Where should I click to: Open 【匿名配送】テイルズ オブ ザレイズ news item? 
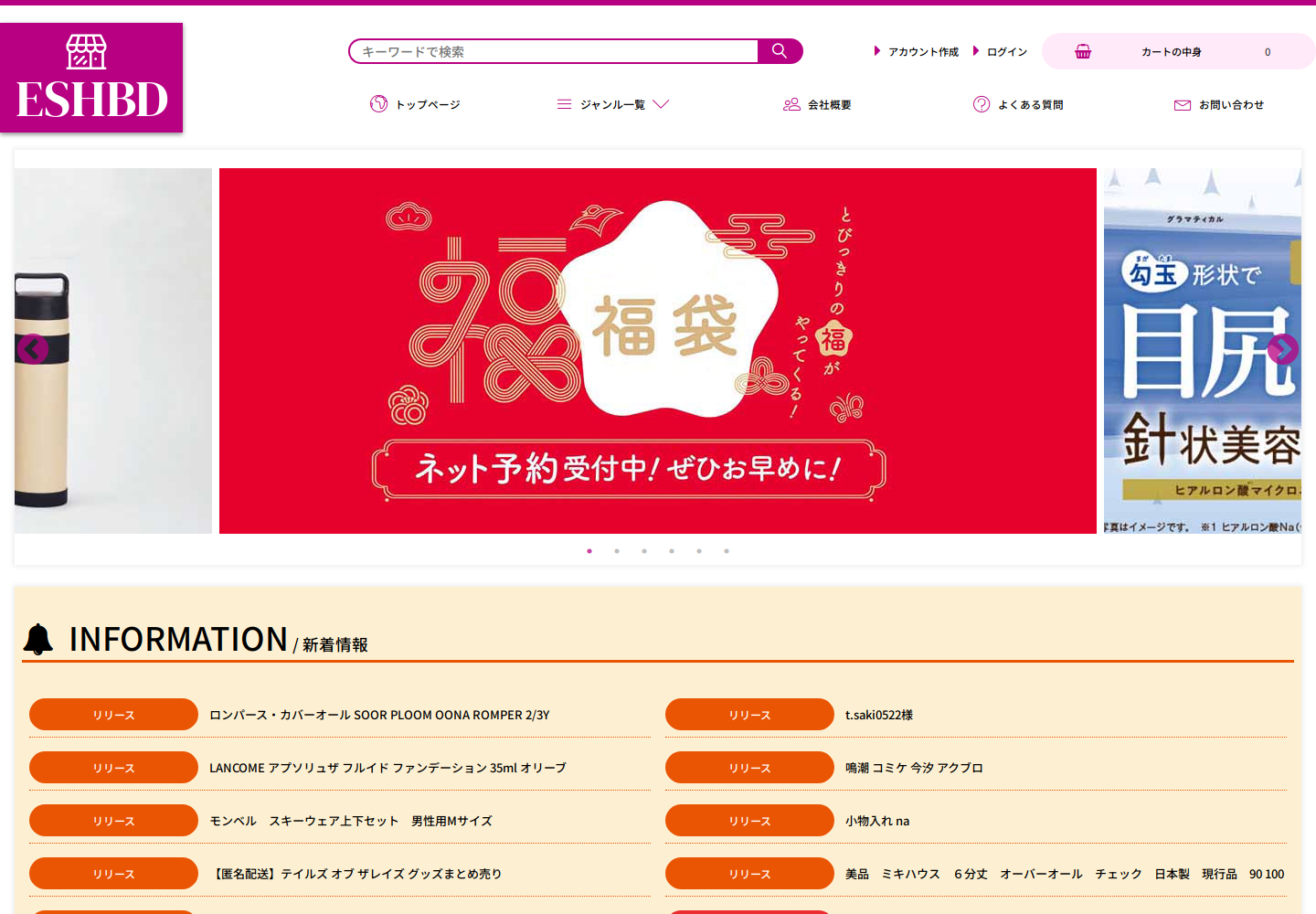click(356, 874)
